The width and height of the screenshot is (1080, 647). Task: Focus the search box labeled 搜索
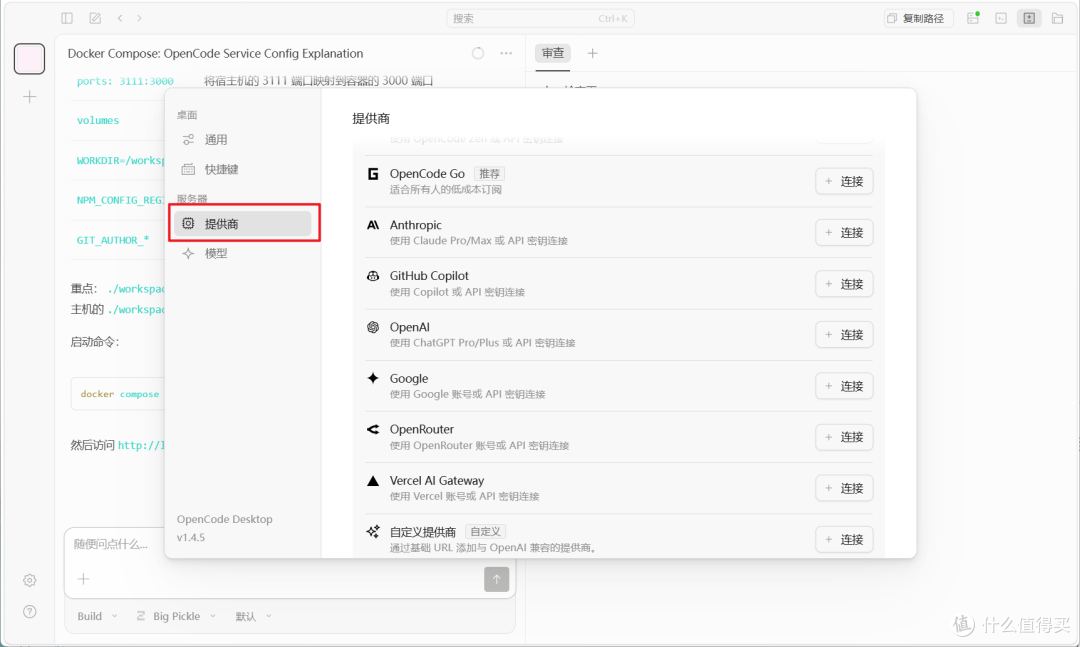pyautogui.click(x=540, y=19)
